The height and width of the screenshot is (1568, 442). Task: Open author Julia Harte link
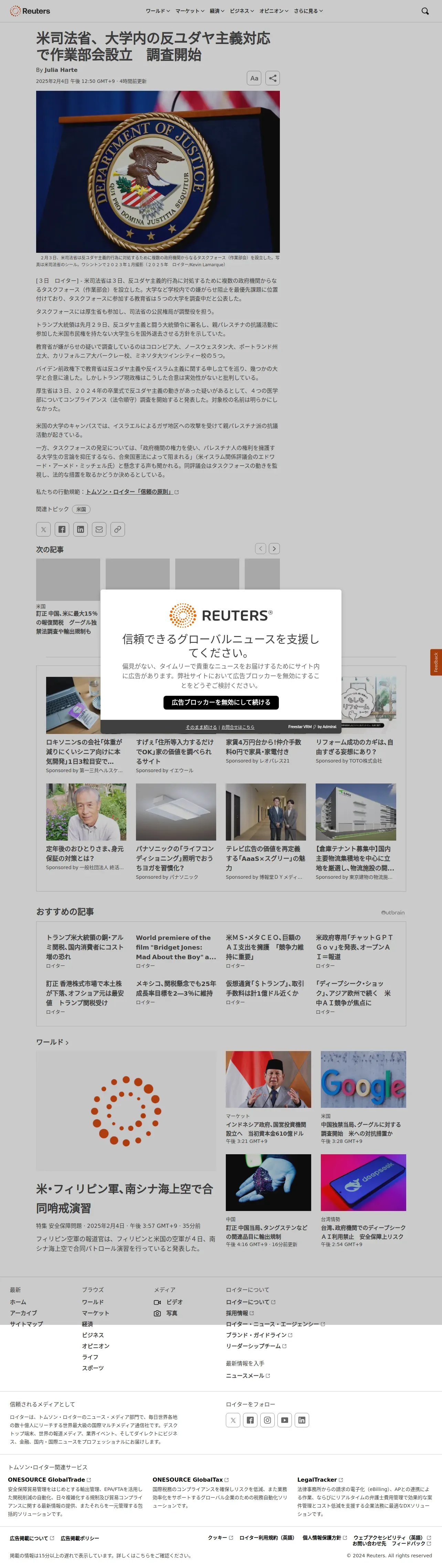click(x=61, y=70)
